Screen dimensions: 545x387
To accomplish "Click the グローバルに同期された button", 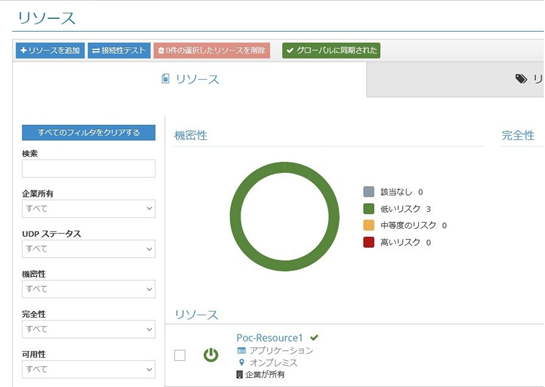I will coord(331,50).
